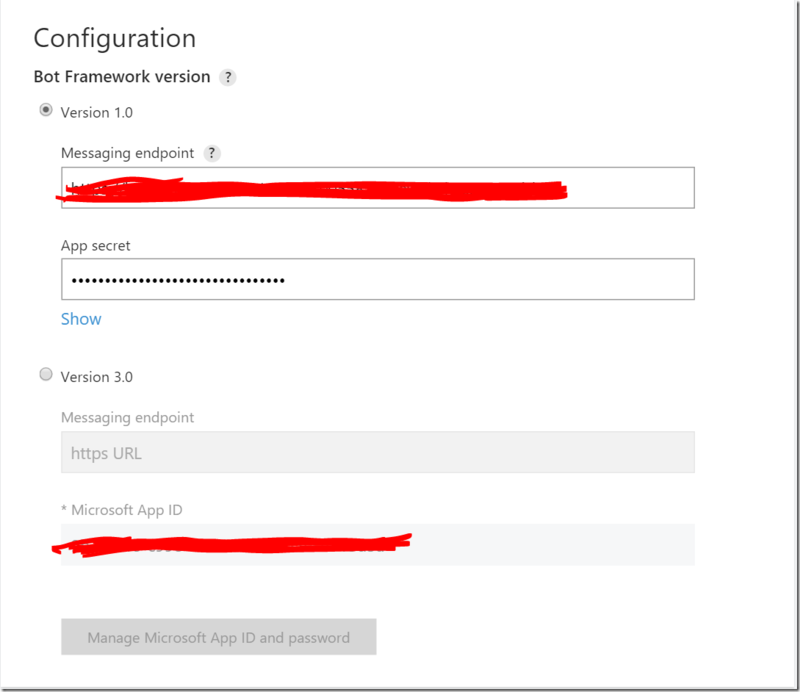Select the Version 3.0 label text
This screenshot has width=800, height=692.
point(97,377)
